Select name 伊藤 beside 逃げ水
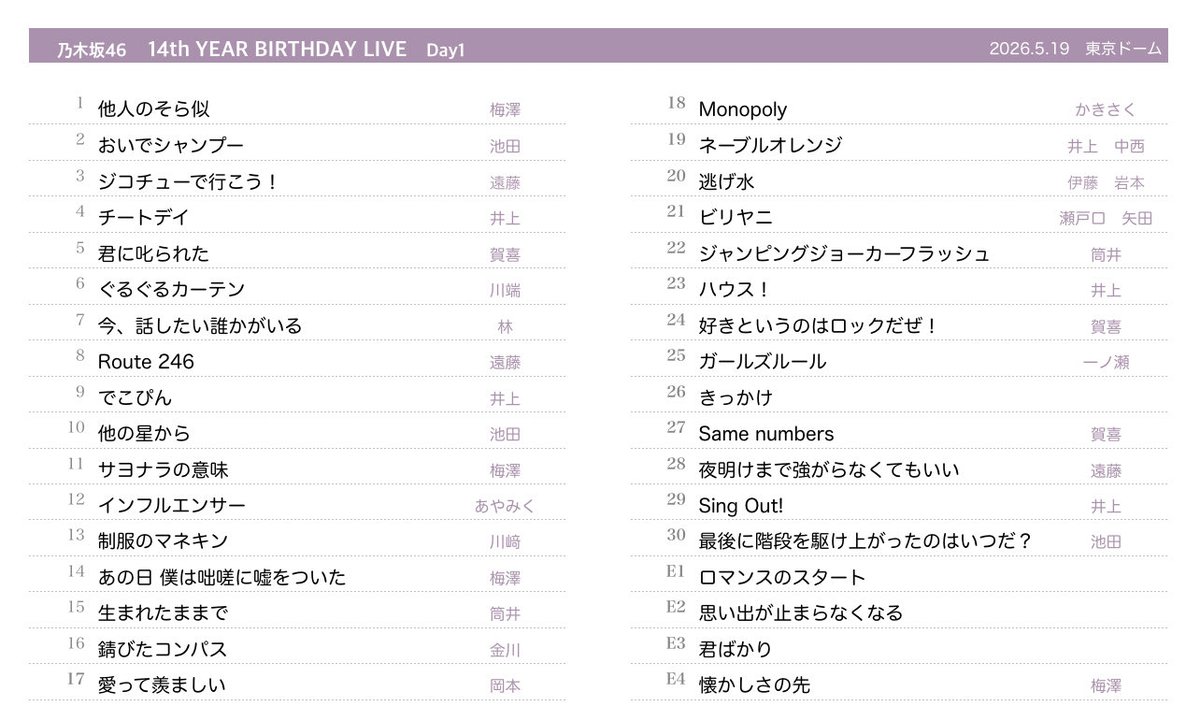Screen dimensions: 1200x706 click(x=1083, y=182)
